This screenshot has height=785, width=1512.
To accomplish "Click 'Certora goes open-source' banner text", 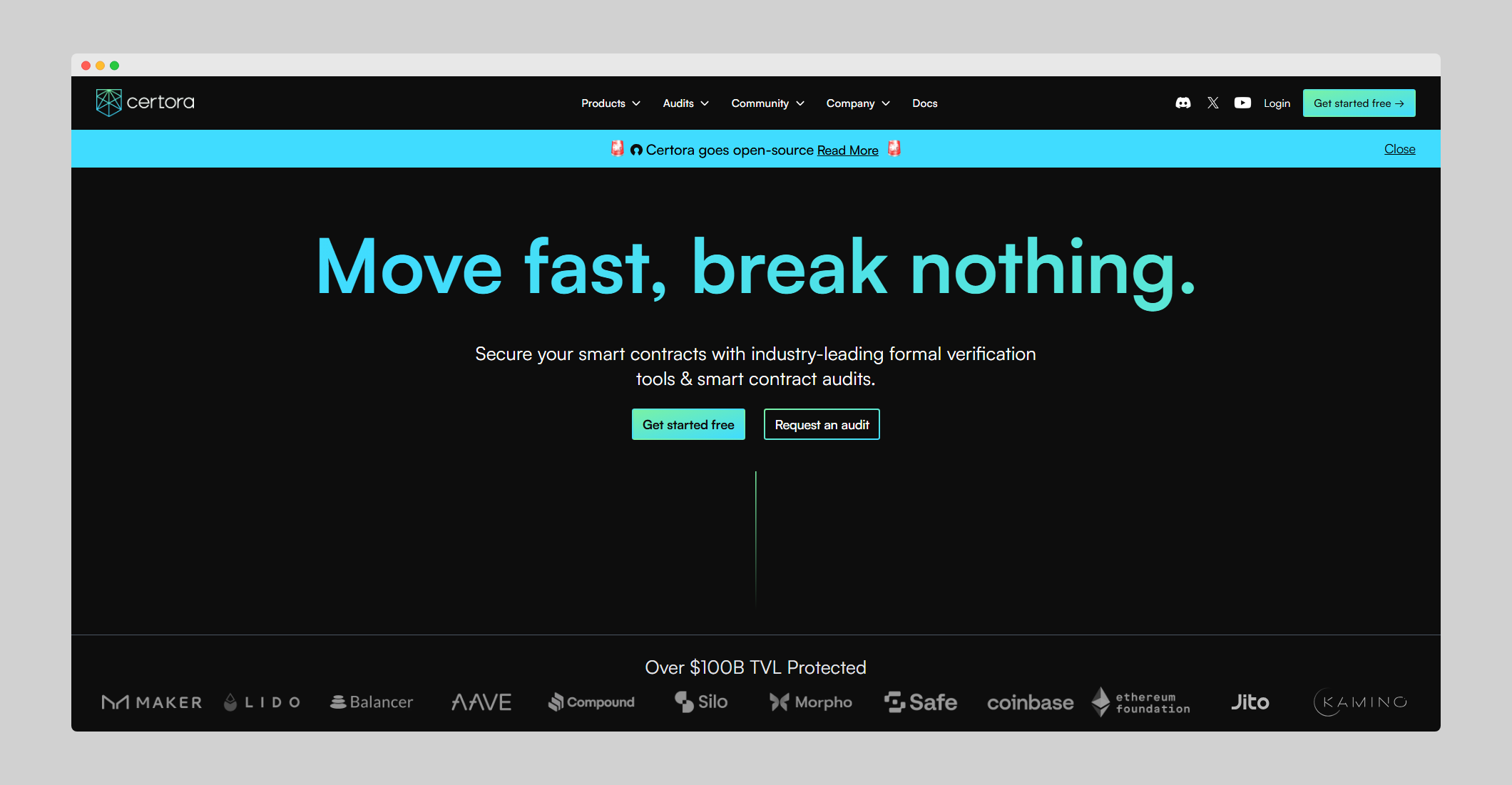I will click(x=730, y=150).
